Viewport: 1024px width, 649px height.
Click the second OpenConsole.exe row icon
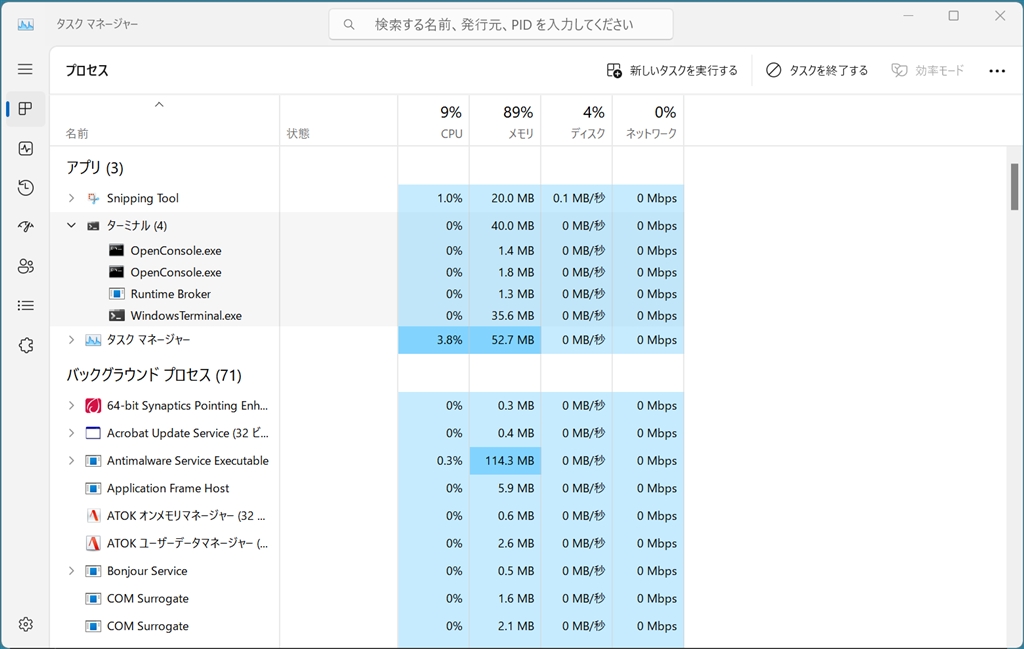pos(116,272)
